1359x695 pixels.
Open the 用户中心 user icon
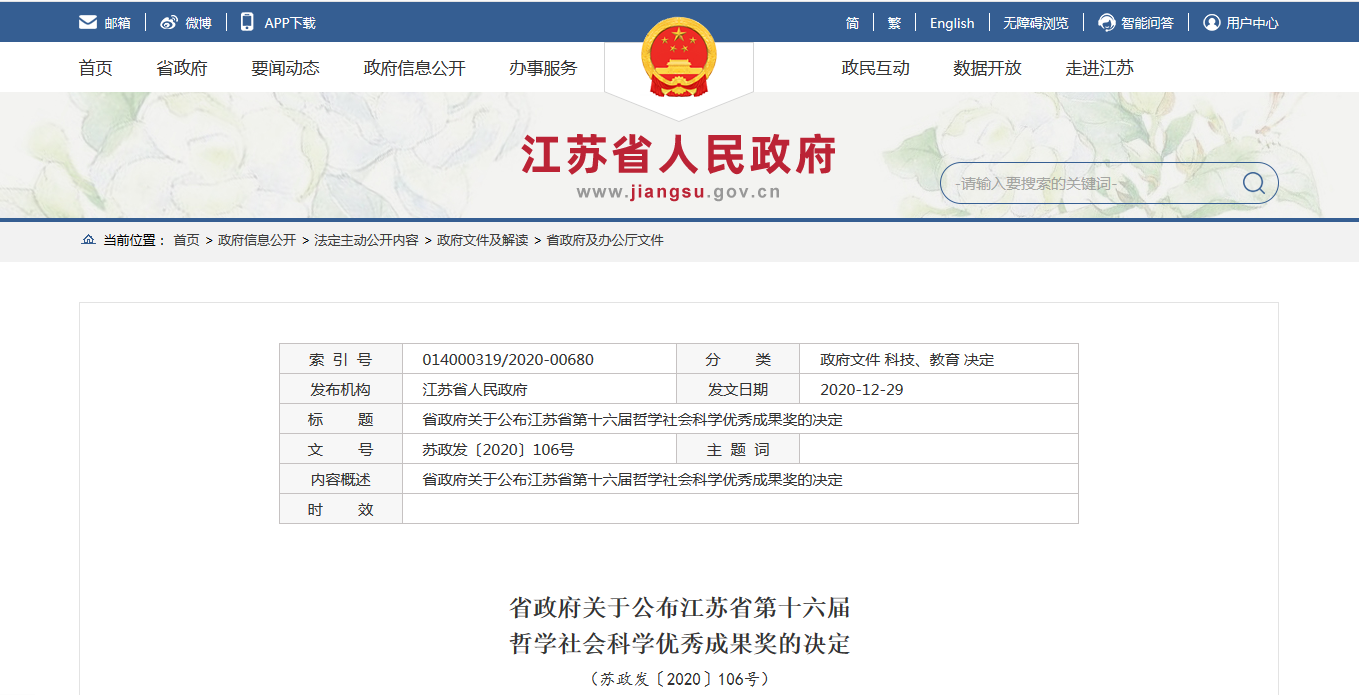coord(1212,22)
